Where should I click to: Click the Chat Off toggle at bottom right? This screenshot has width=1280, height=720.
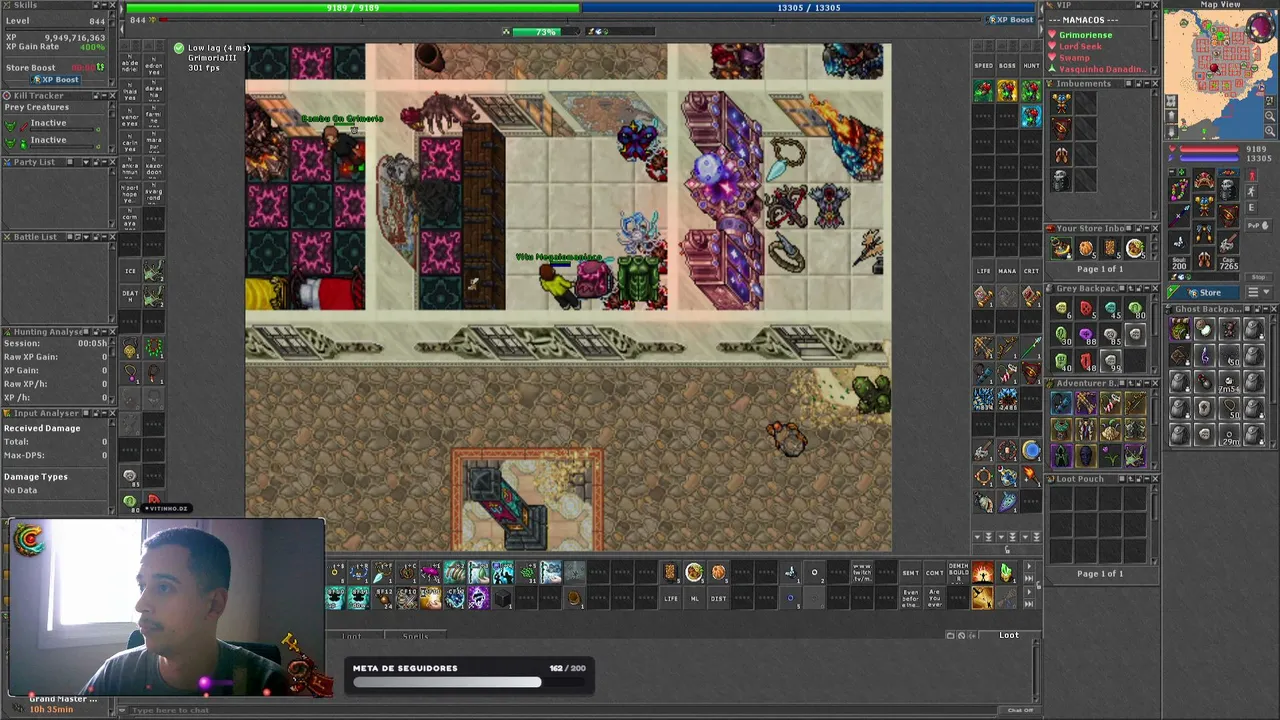tap(1021, 710)
